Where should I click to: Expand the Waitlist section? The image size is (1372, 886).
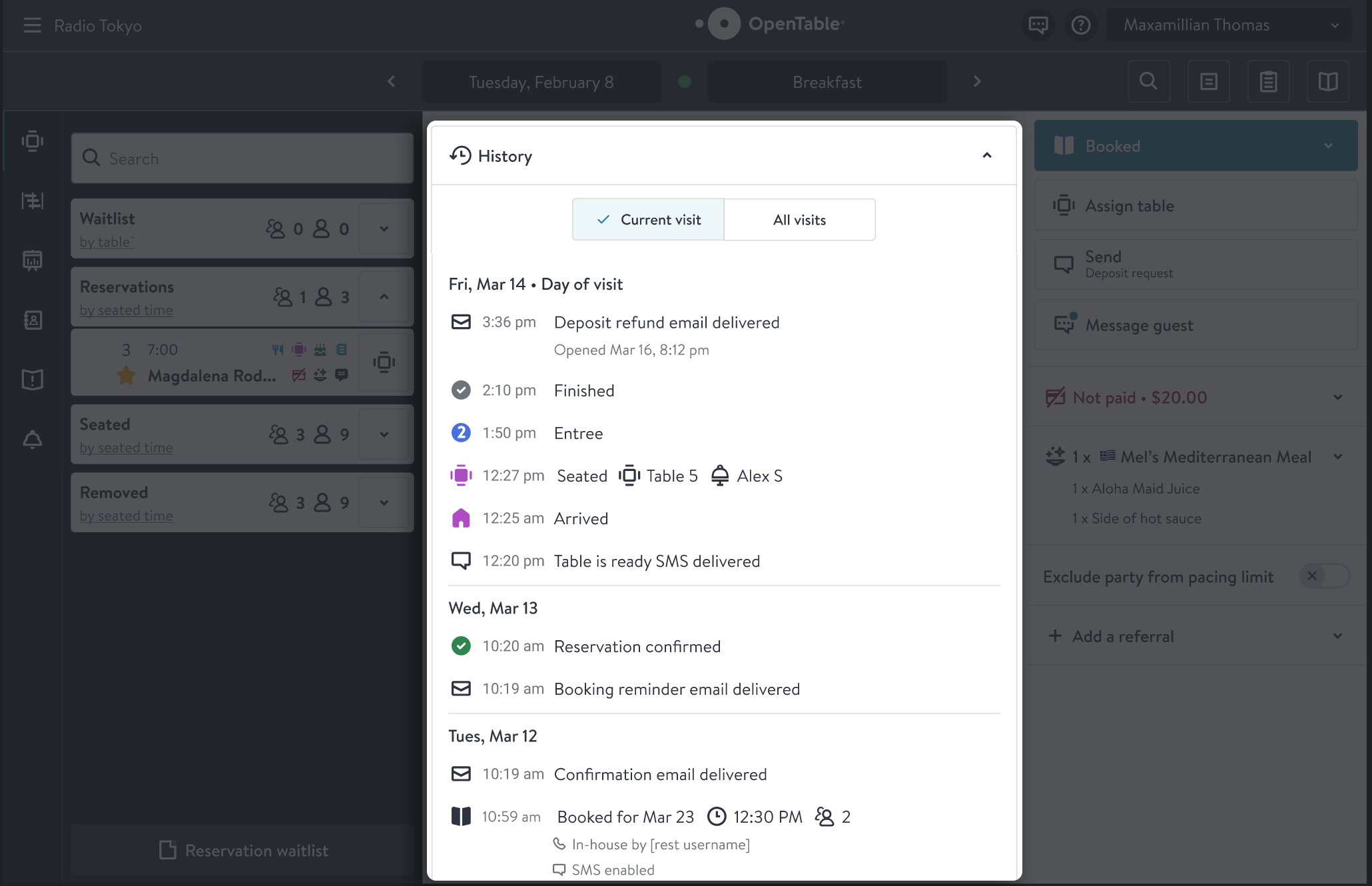point(384,228)
